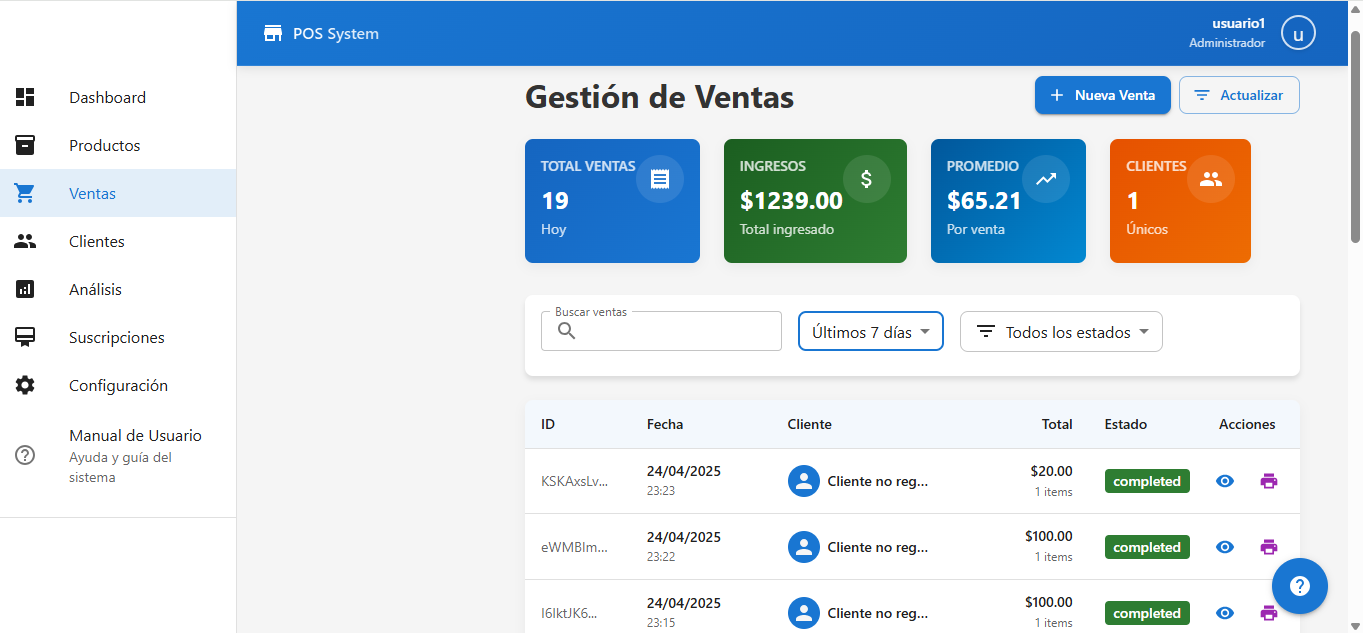View details of the KSKAxsLv sale
The height and width of the screenshot is (633, 1363).
[1225, 481]
